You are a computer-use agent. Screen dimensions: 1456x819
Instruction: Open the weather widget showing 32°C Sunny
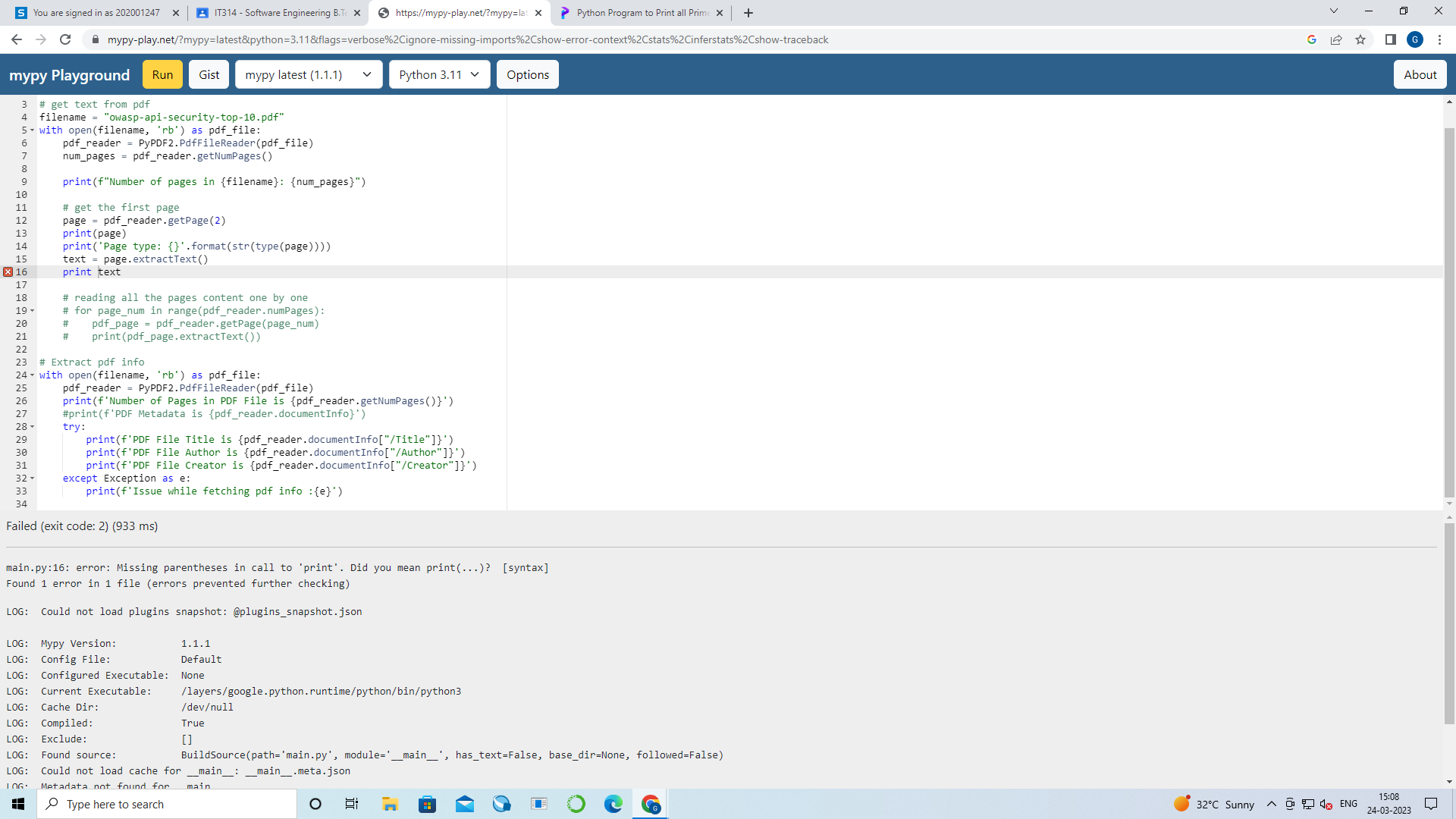1212,804
